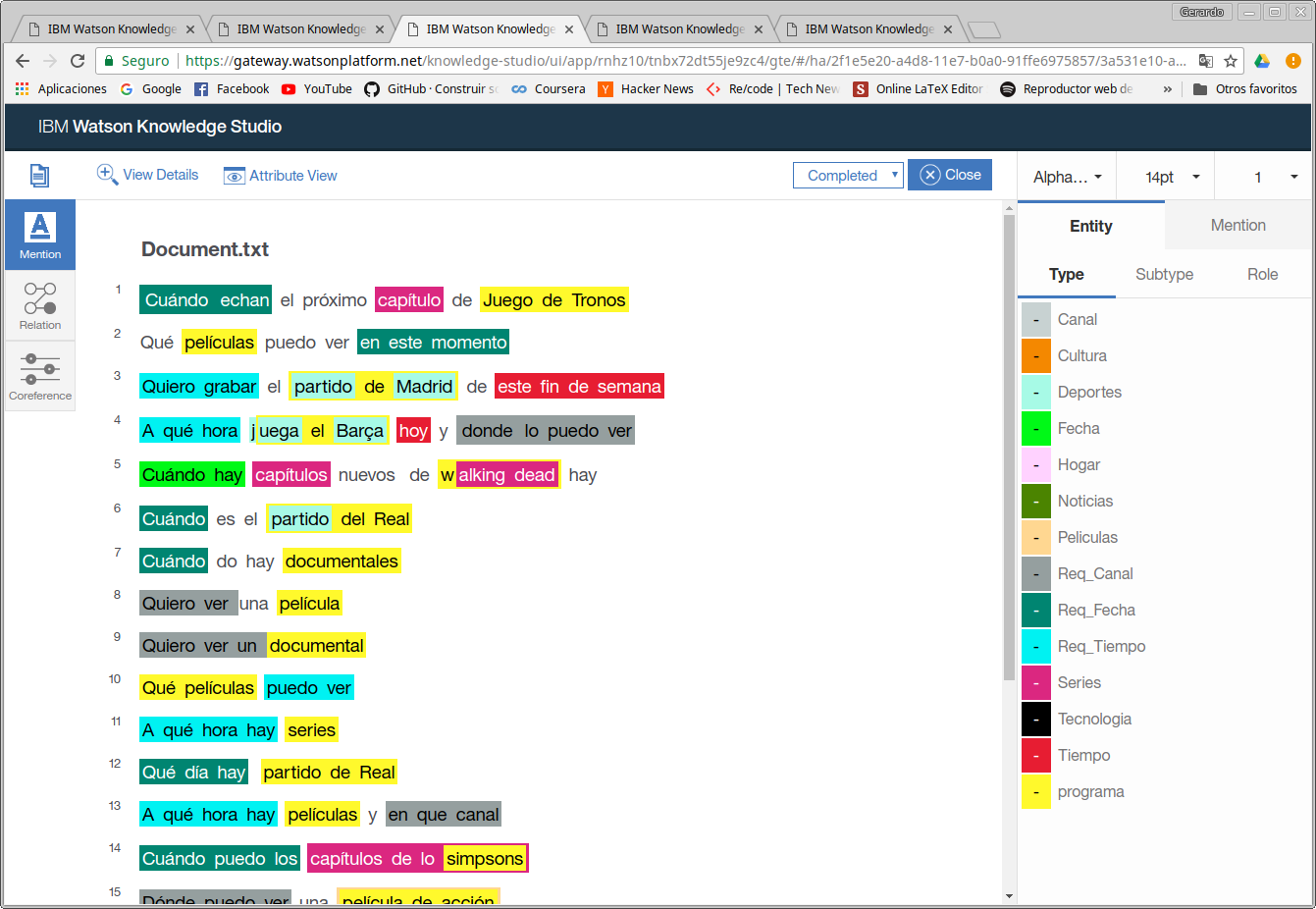Click the 'este fin de semana' mention

[x=579, y=387]
